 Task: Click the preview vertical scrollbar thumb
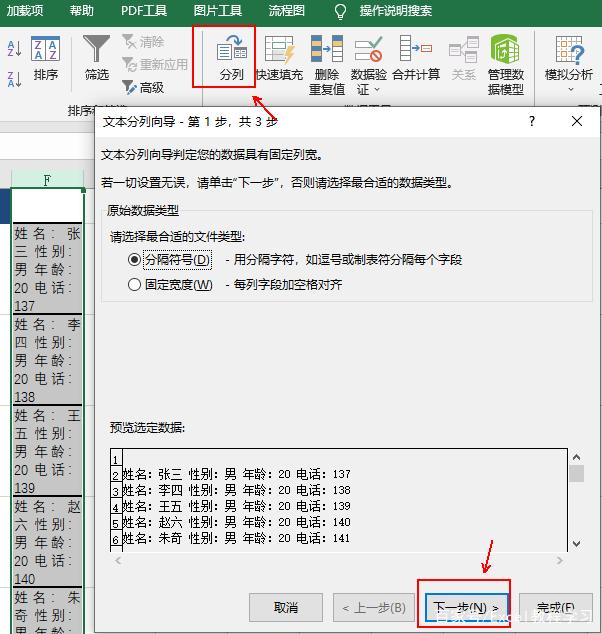click(x=577, y=473)
